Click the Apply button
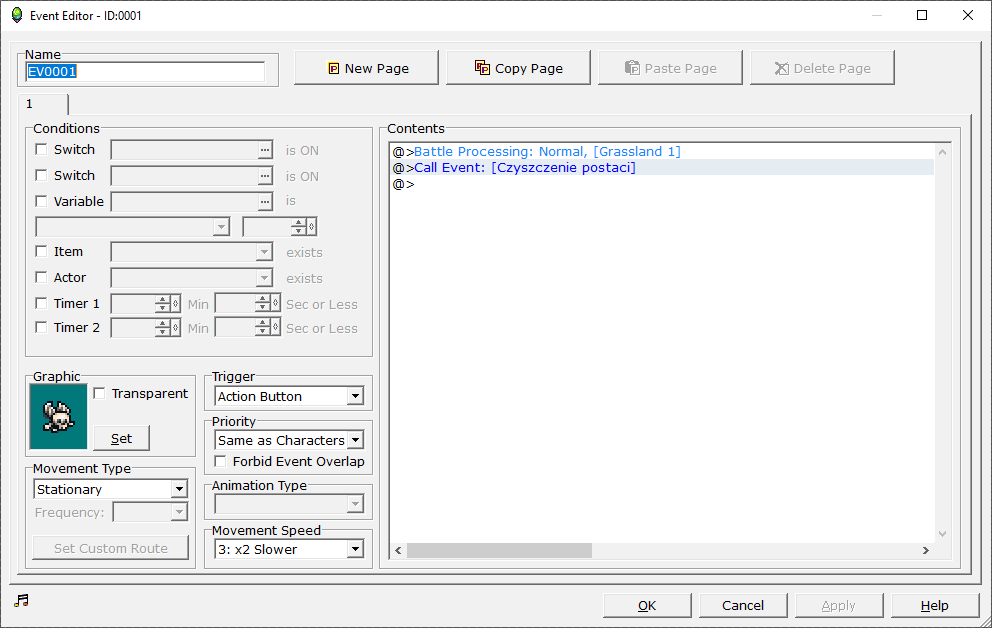The height and width of the screenshot is (628, 992). (839, 605)
